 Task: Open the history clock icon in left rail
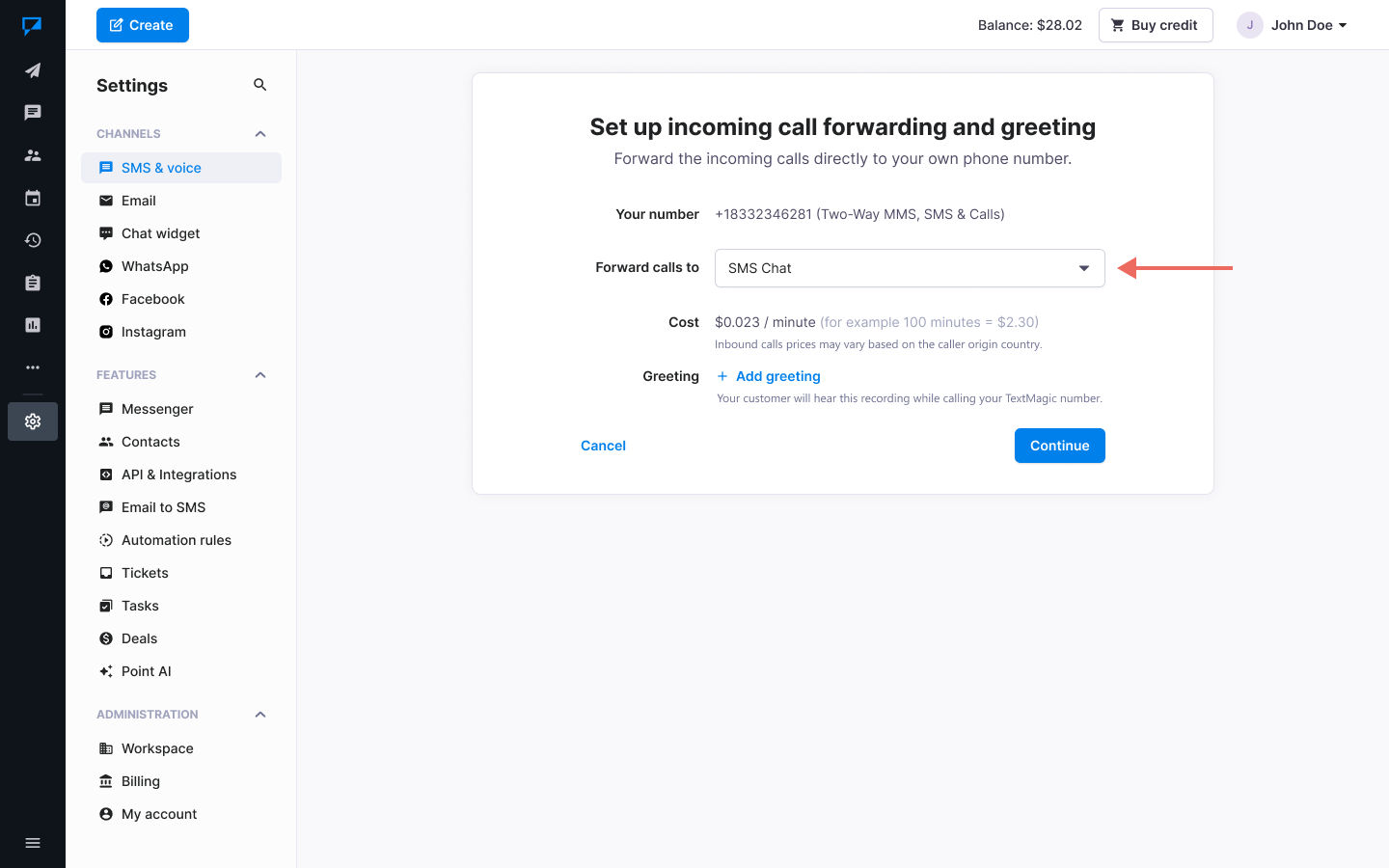coord(33,240)
